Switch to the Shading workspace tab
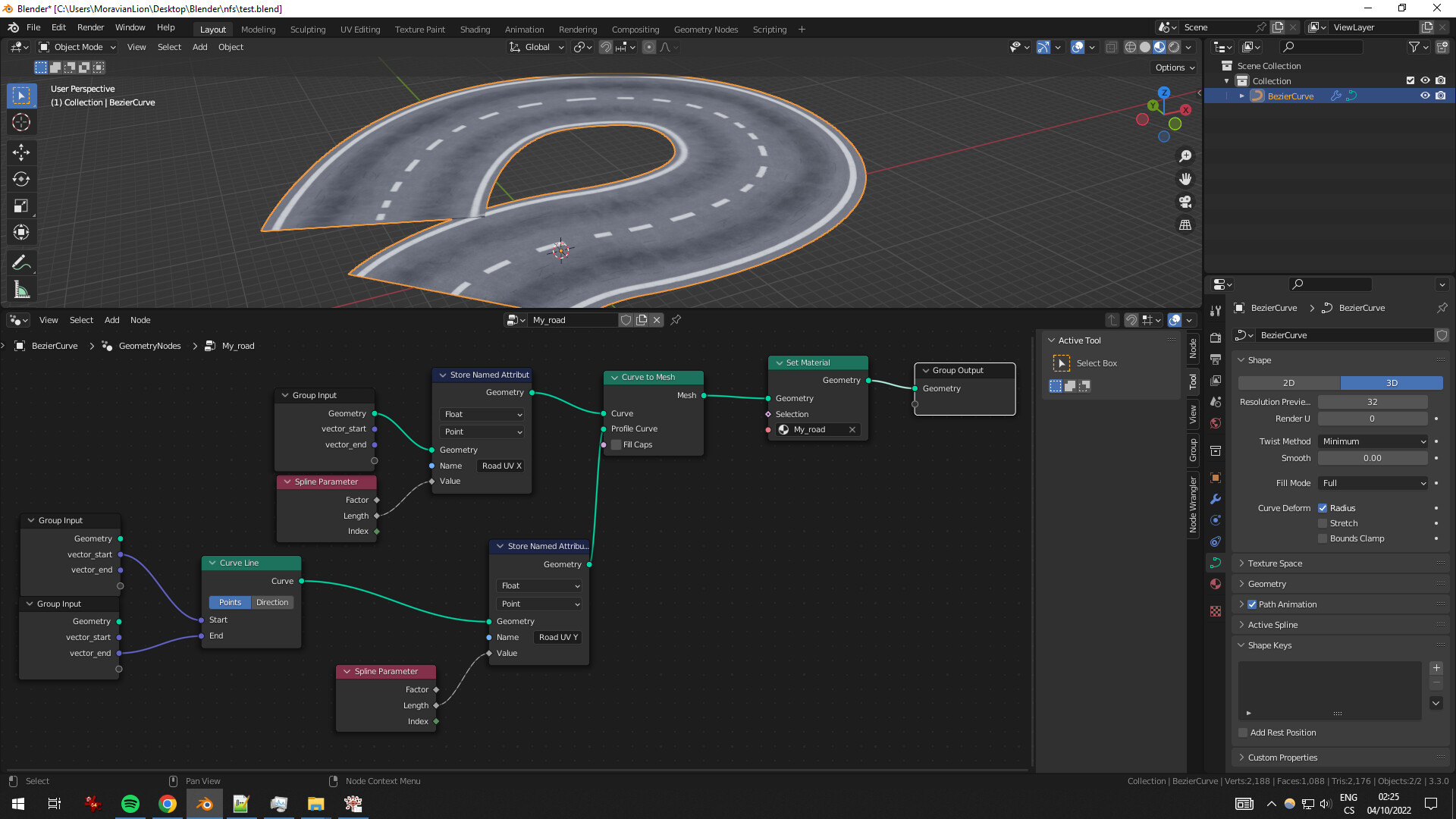Image resolution: width=1456 pixels, height=819 pixels. 475,30
